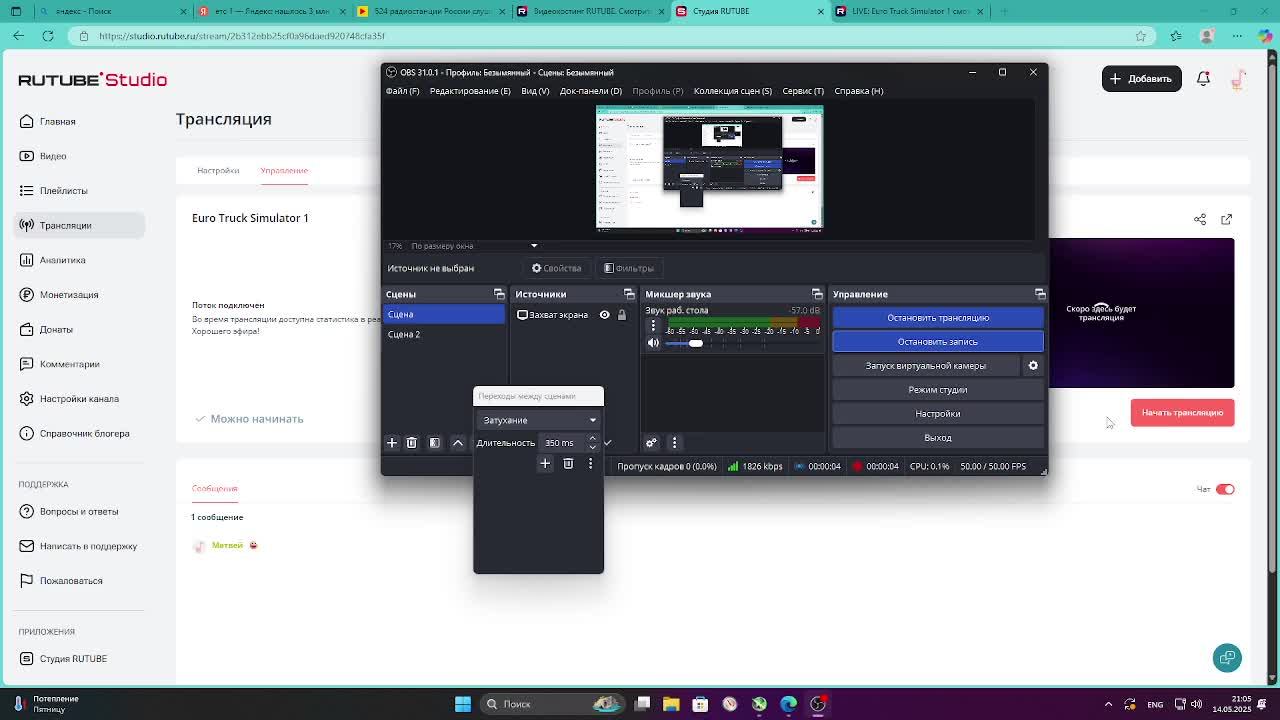Mute desktop audio speaker icon
The width and height of the screenshot is (1280, 720).
coord(653,343)
